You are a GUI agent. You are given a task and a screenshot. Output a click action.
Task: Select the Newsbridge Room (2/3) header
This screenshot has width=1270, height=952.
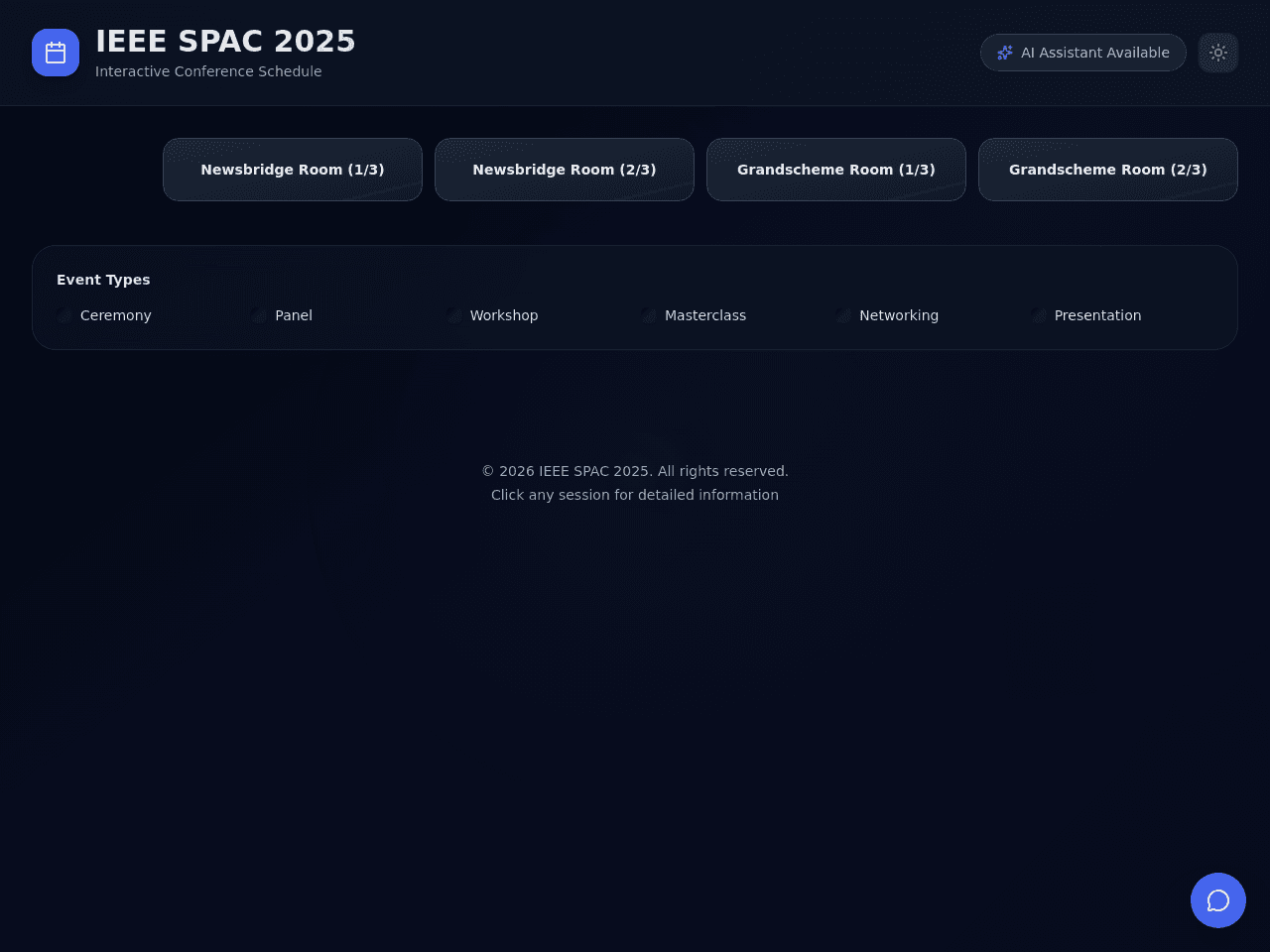pos(565,170)
